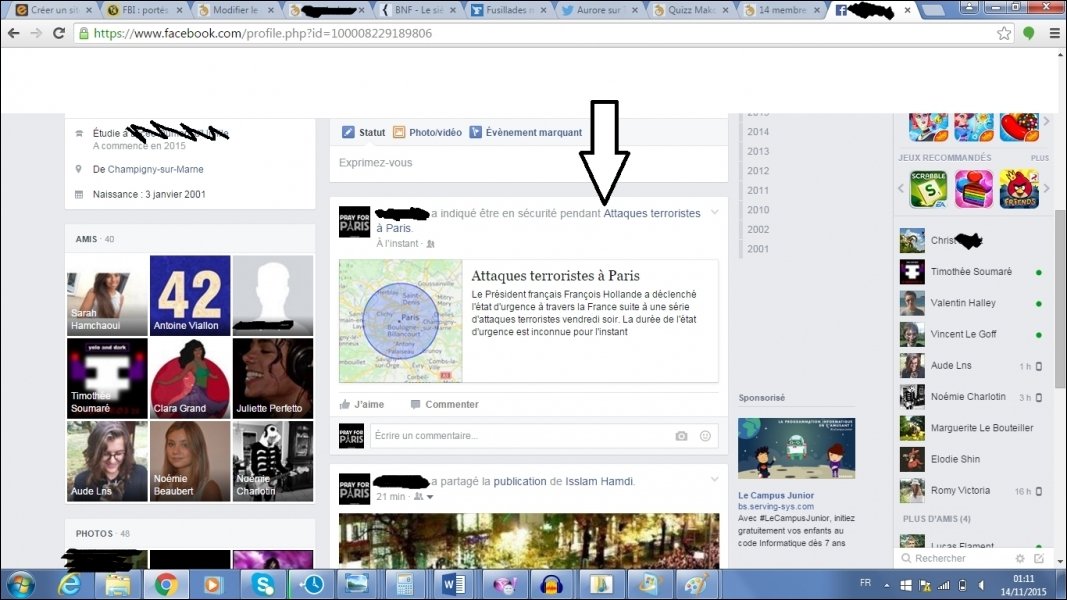Bookmark page with star icon

[1004, 33]
